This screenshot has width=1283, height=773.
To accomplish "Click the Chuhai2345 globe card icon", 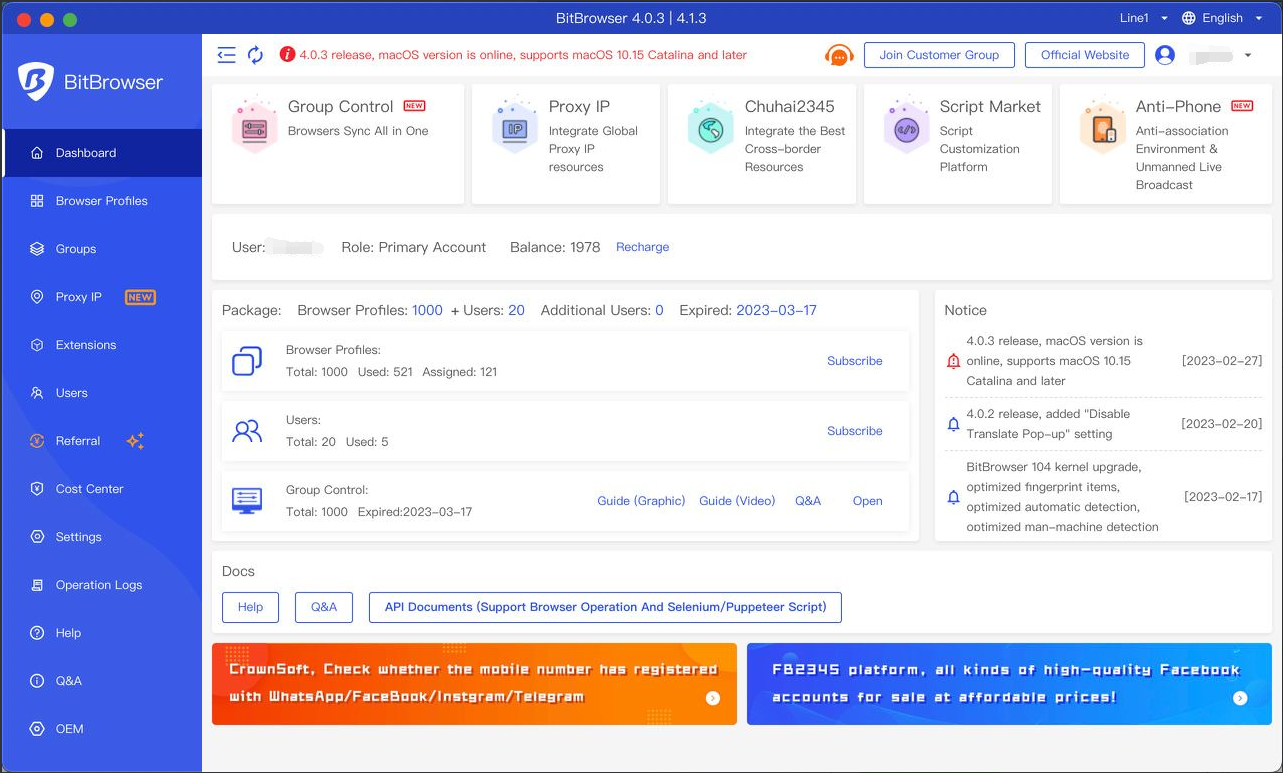I will click(x=711, y=125).
